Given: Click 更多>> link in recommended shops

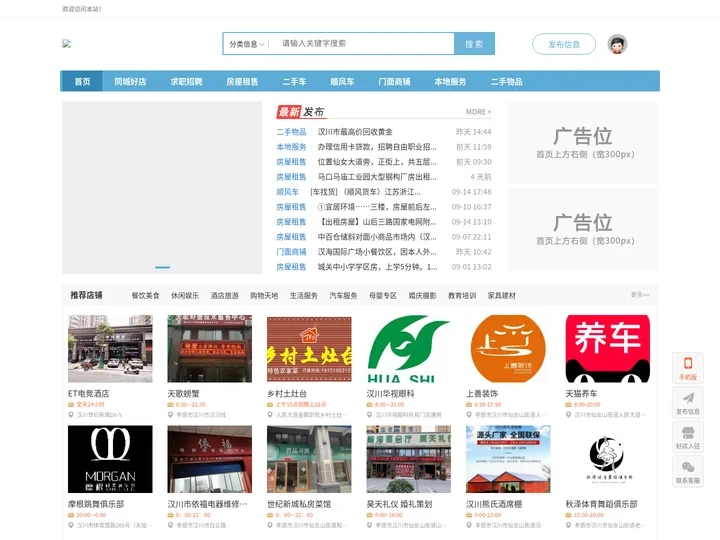Looking at the screenshot, I should tap(640, 294).
